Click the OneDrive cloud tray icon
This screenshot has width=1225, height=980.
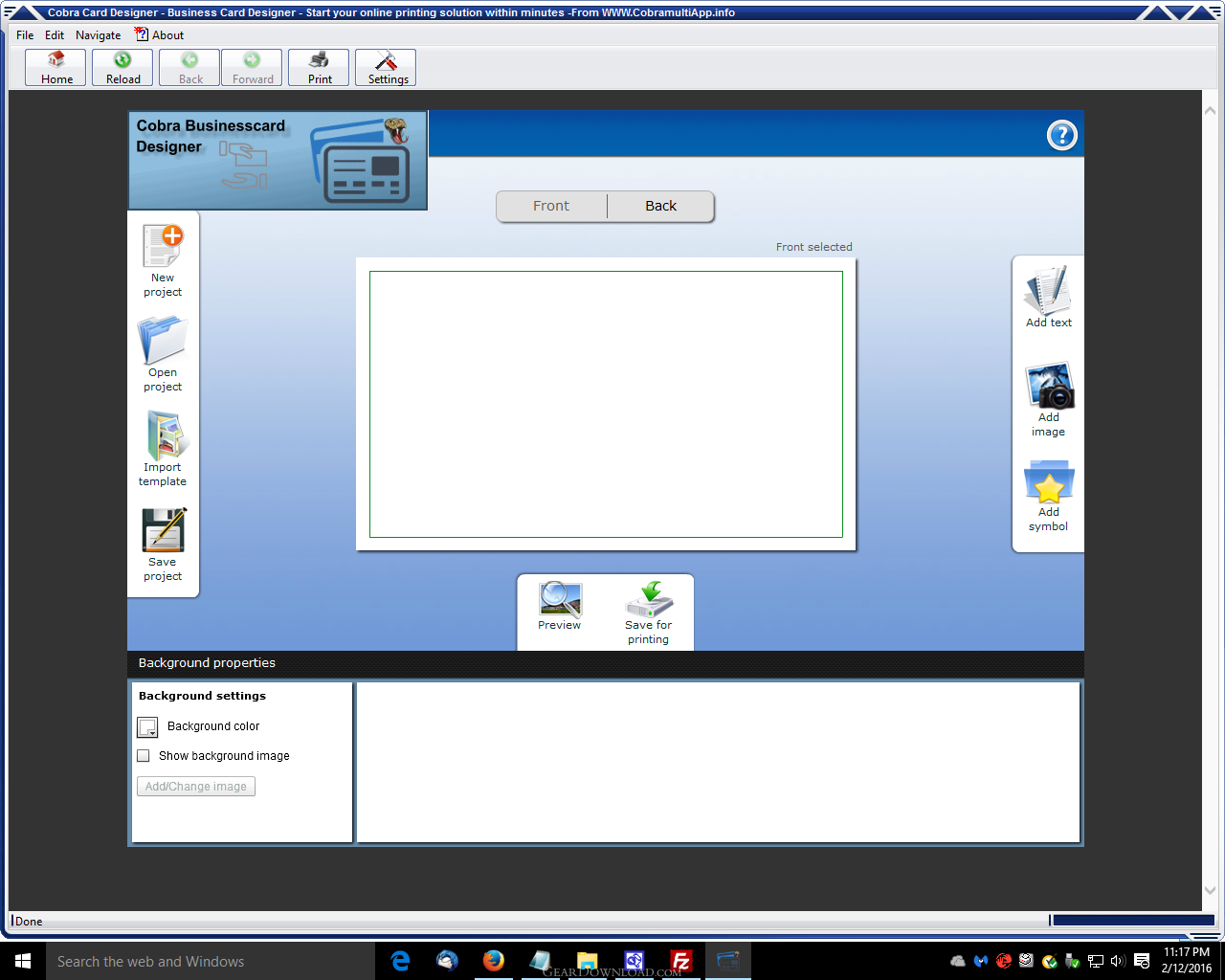click(957, 961)
